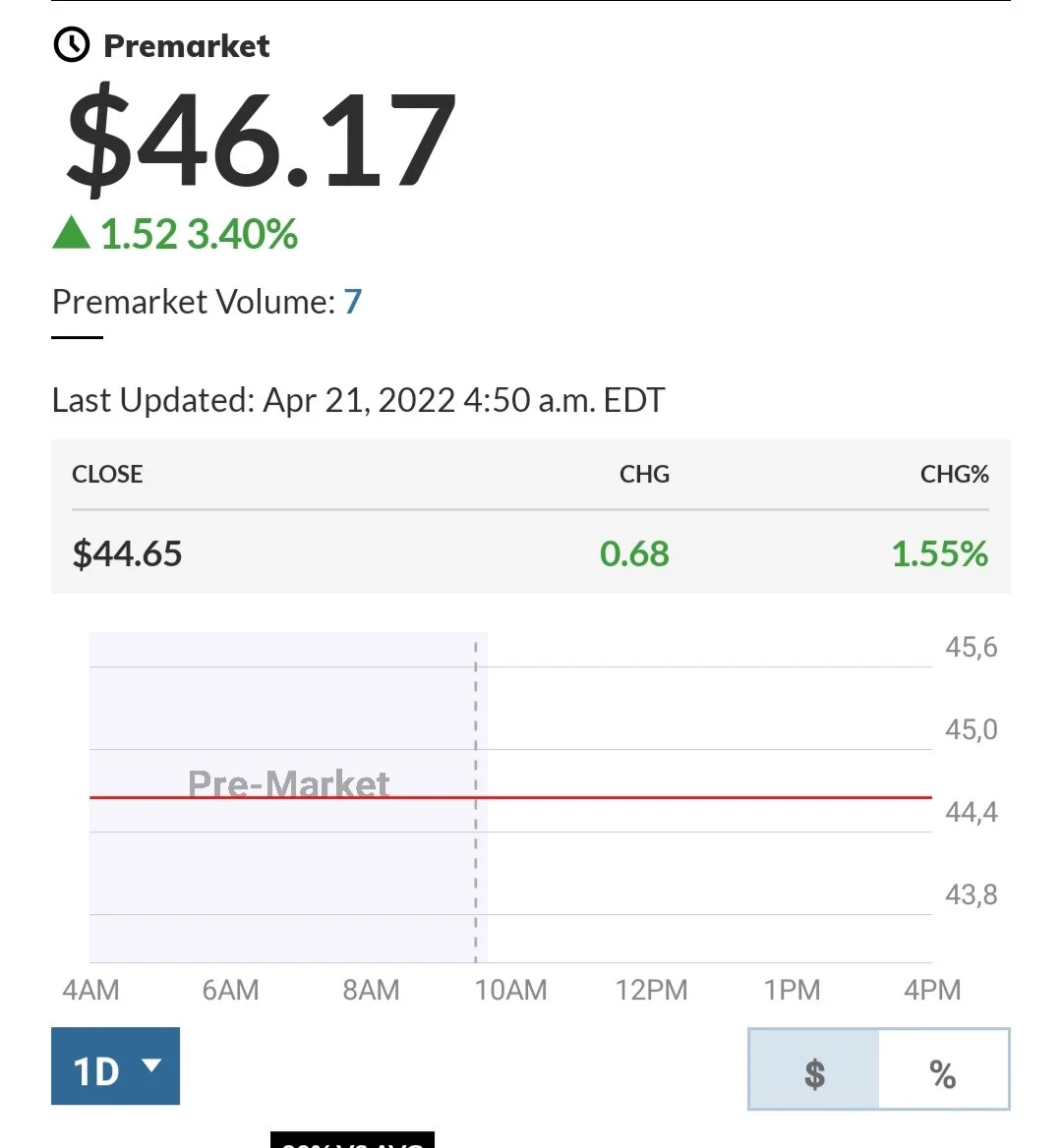
Task: Click the $46.17 premarket price
Action: pyautogui.click(x=261, y=137)
